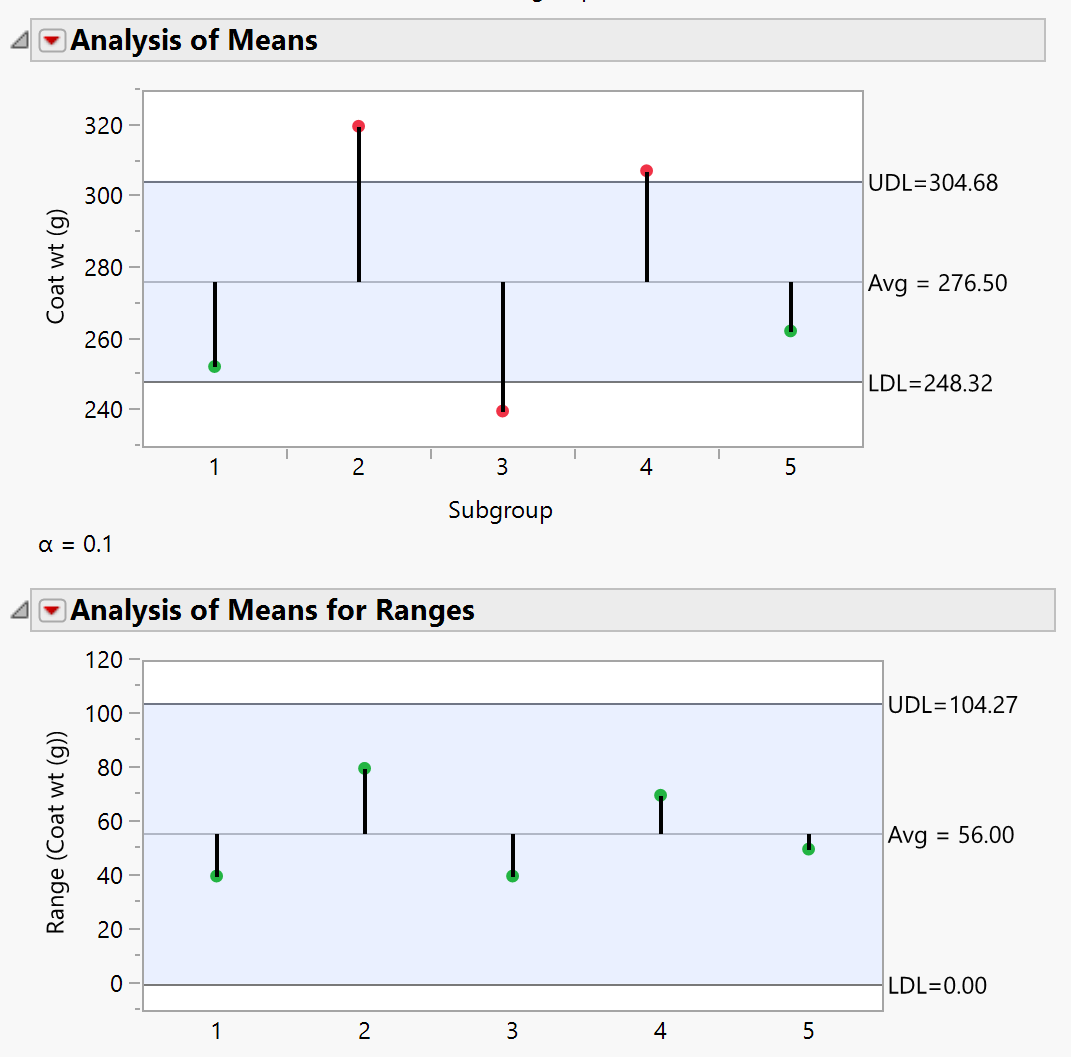Screen dimensions: 1071x1057
Task: Select the red point below LDL at subgroup 3
Action: [501, 410]
